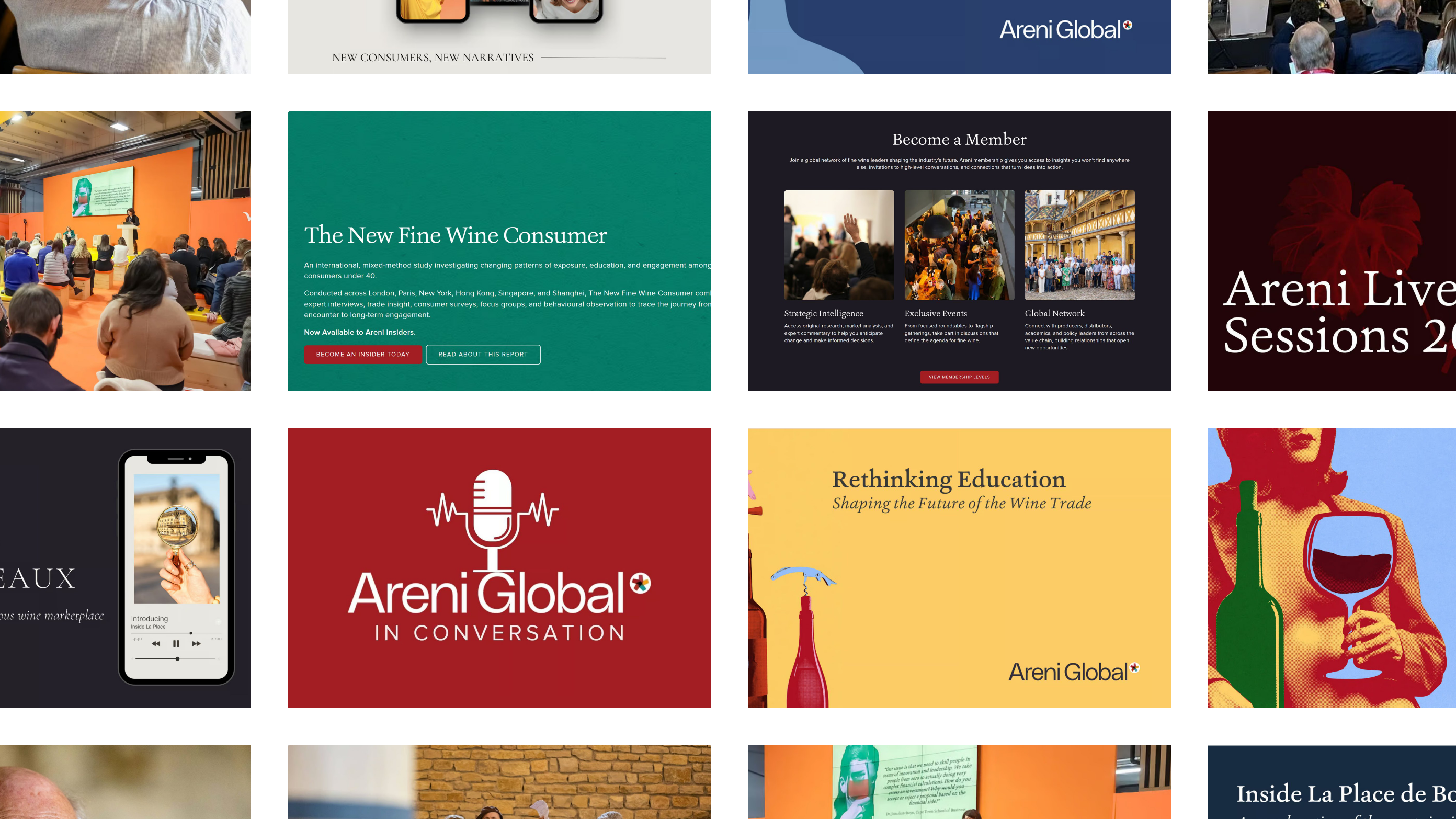Click the blue Areni Global logo banner tile
1456x819 pixels.
(x=959, y=37)
